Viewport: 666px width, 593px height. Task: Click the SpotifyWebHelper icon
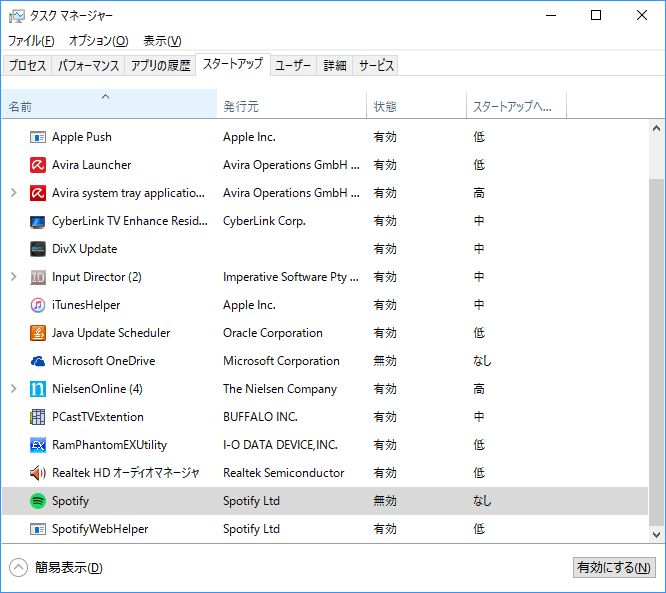38,529
